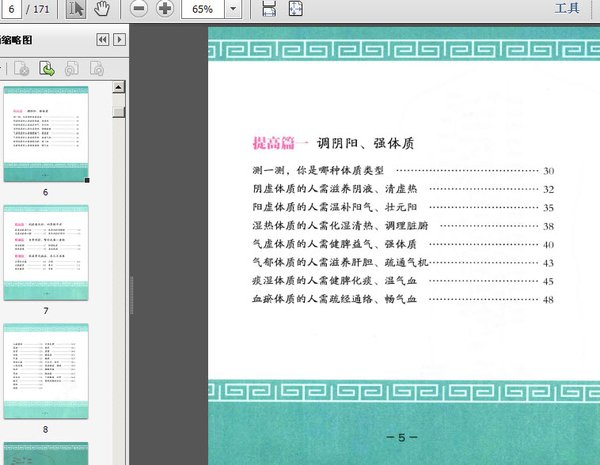Click the entry 测一测,你是哪种体质类型

coord(318,170)
